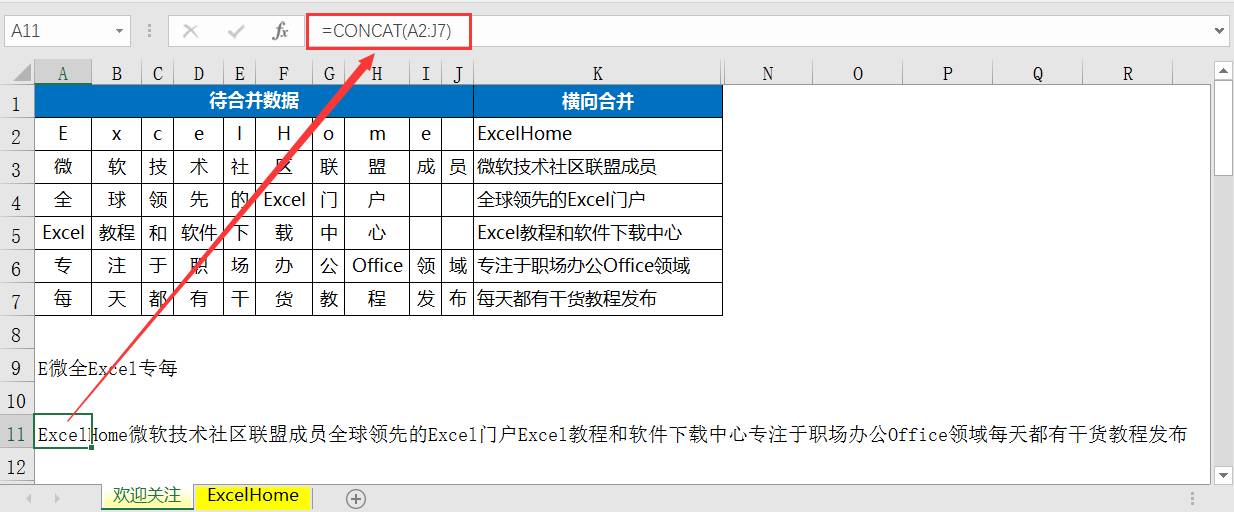This screenshot has height=512, width=1234.
Task: Click the Name Box showing A11
Action: (57, 31)
